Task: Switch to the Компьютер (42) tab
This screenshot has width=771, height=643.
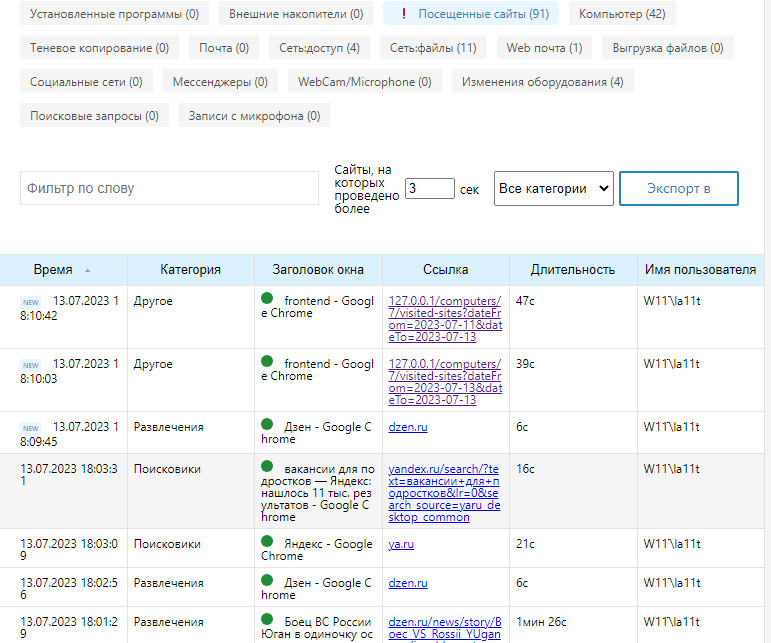Action: (x=622, y=14)
